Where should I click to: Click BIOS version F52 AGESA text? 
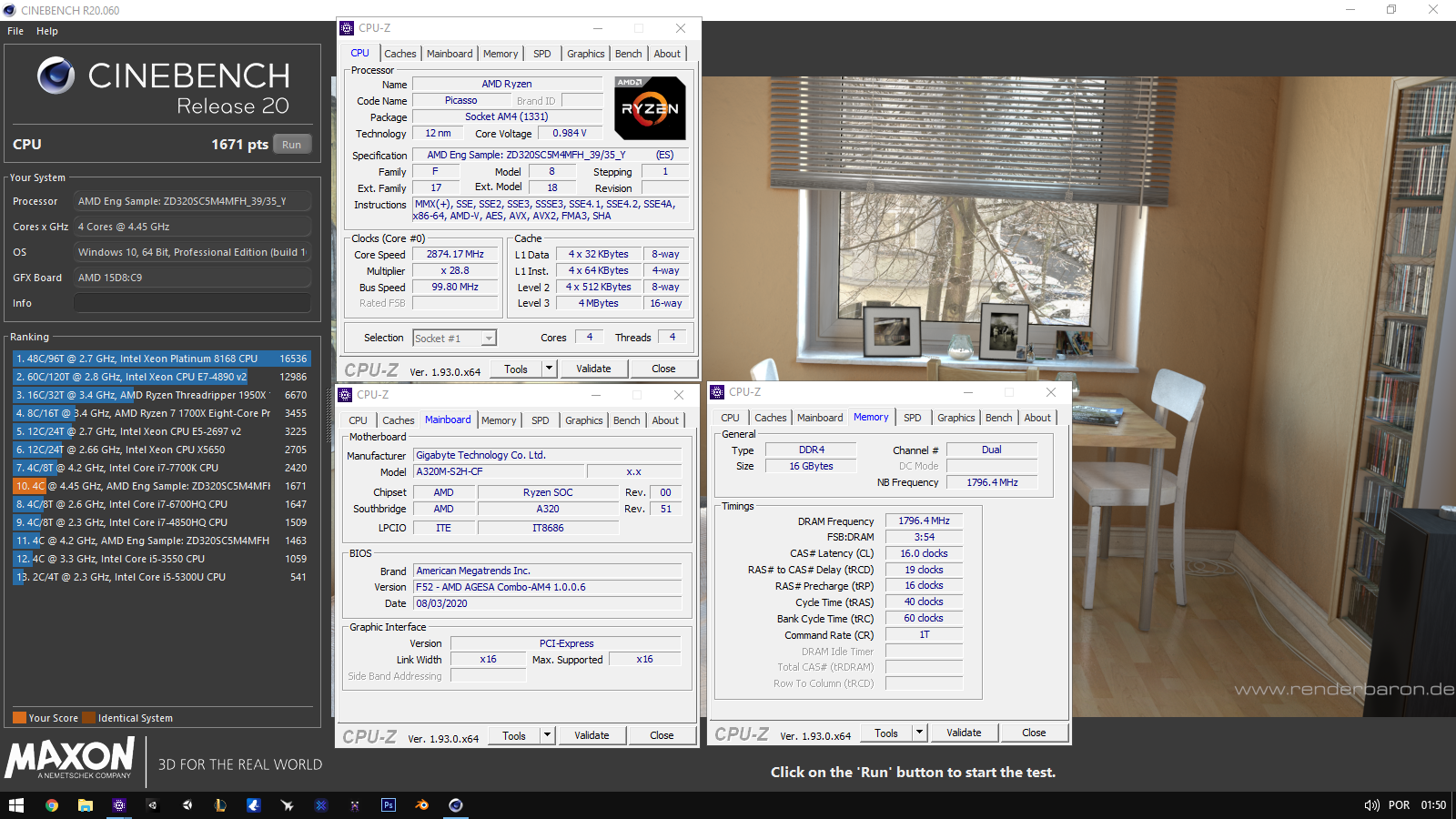(548, 587)
